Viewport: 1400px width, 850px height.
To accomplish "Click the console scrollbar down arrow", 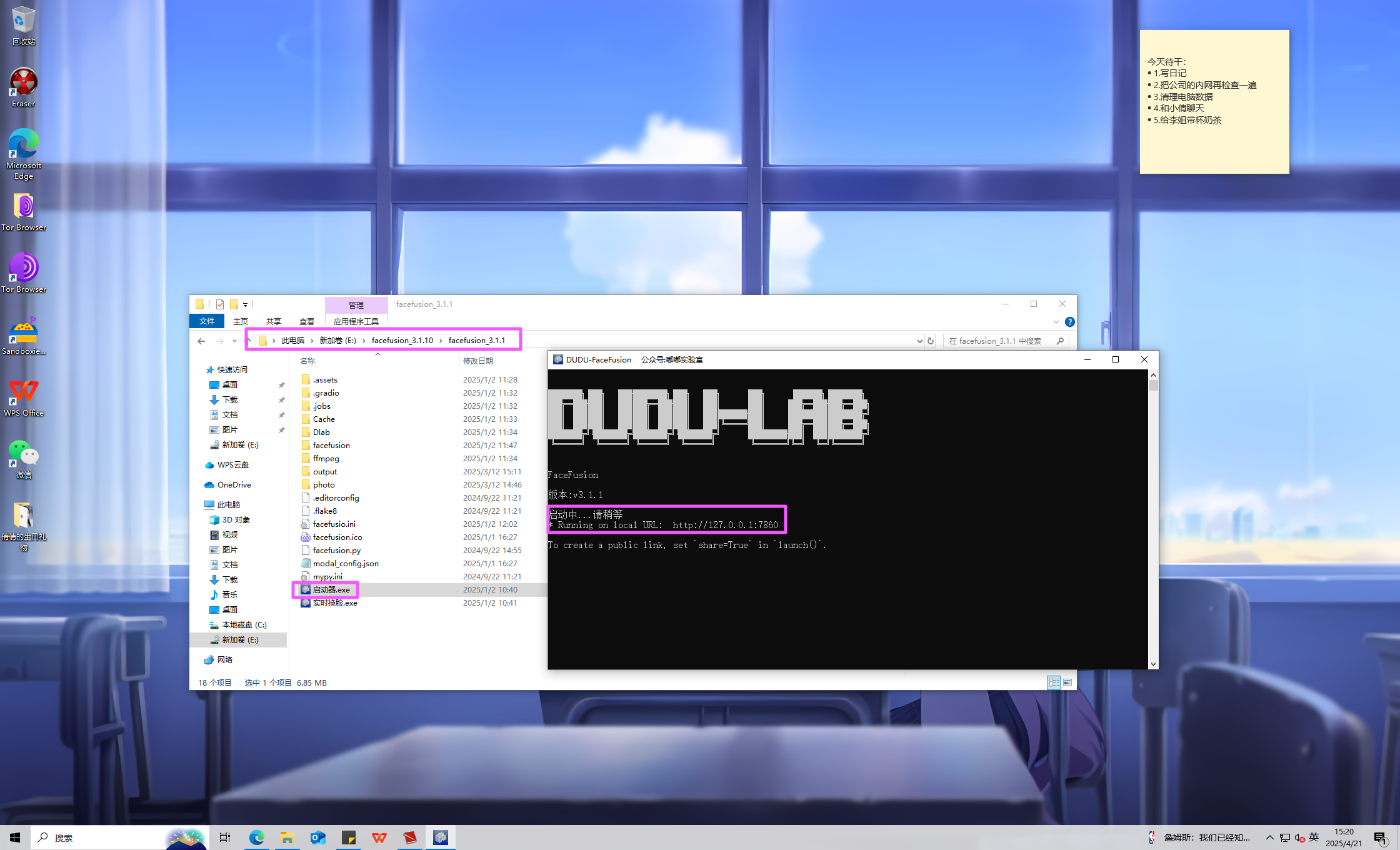I will (x=1153, y=664).
